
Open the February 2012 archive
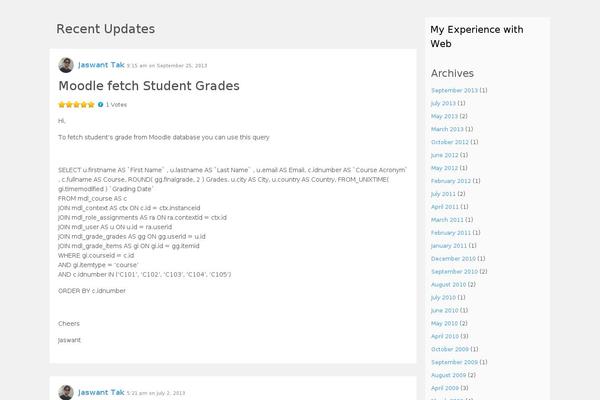coord(450,181)
